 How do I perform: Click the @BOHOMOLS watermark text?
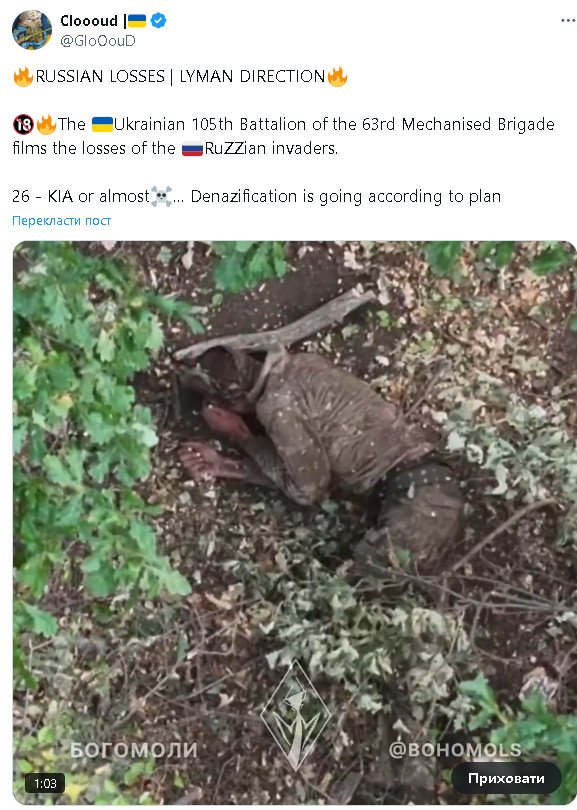(455, 750)
